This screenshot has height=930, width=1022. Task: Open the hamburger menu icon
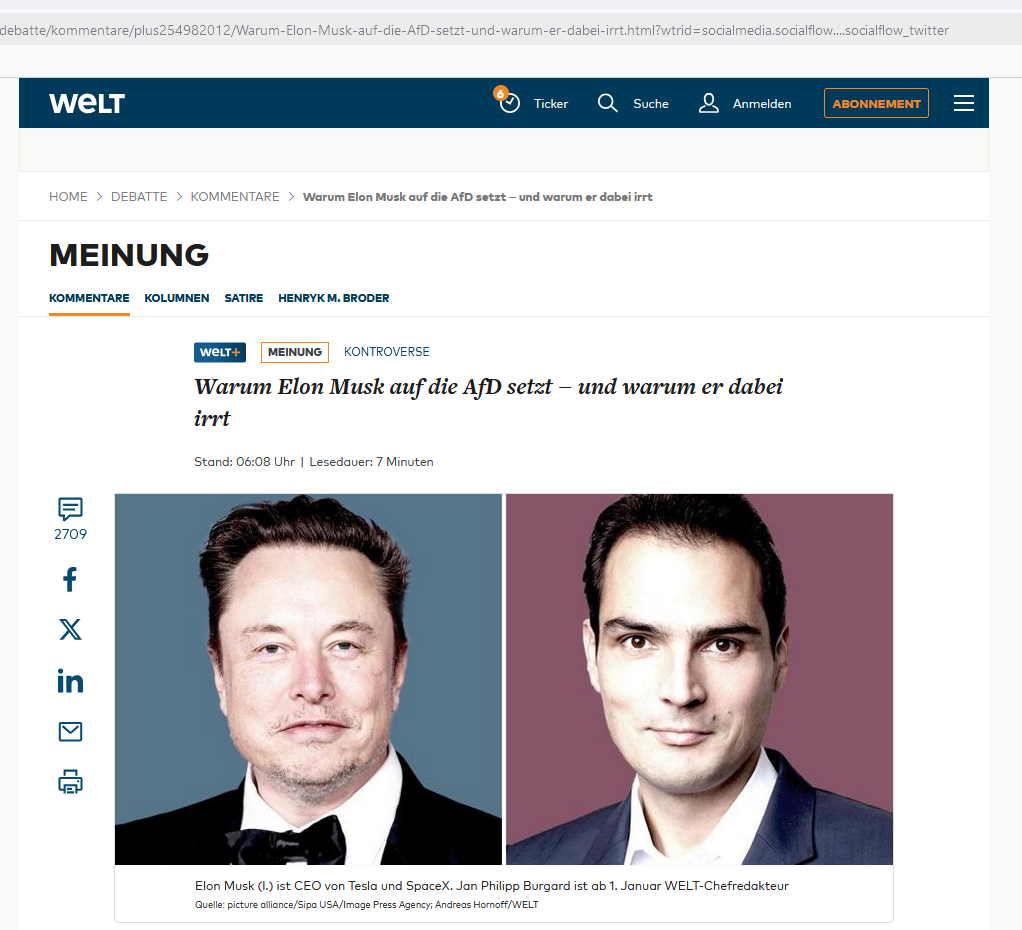click(x=963, y=103)
